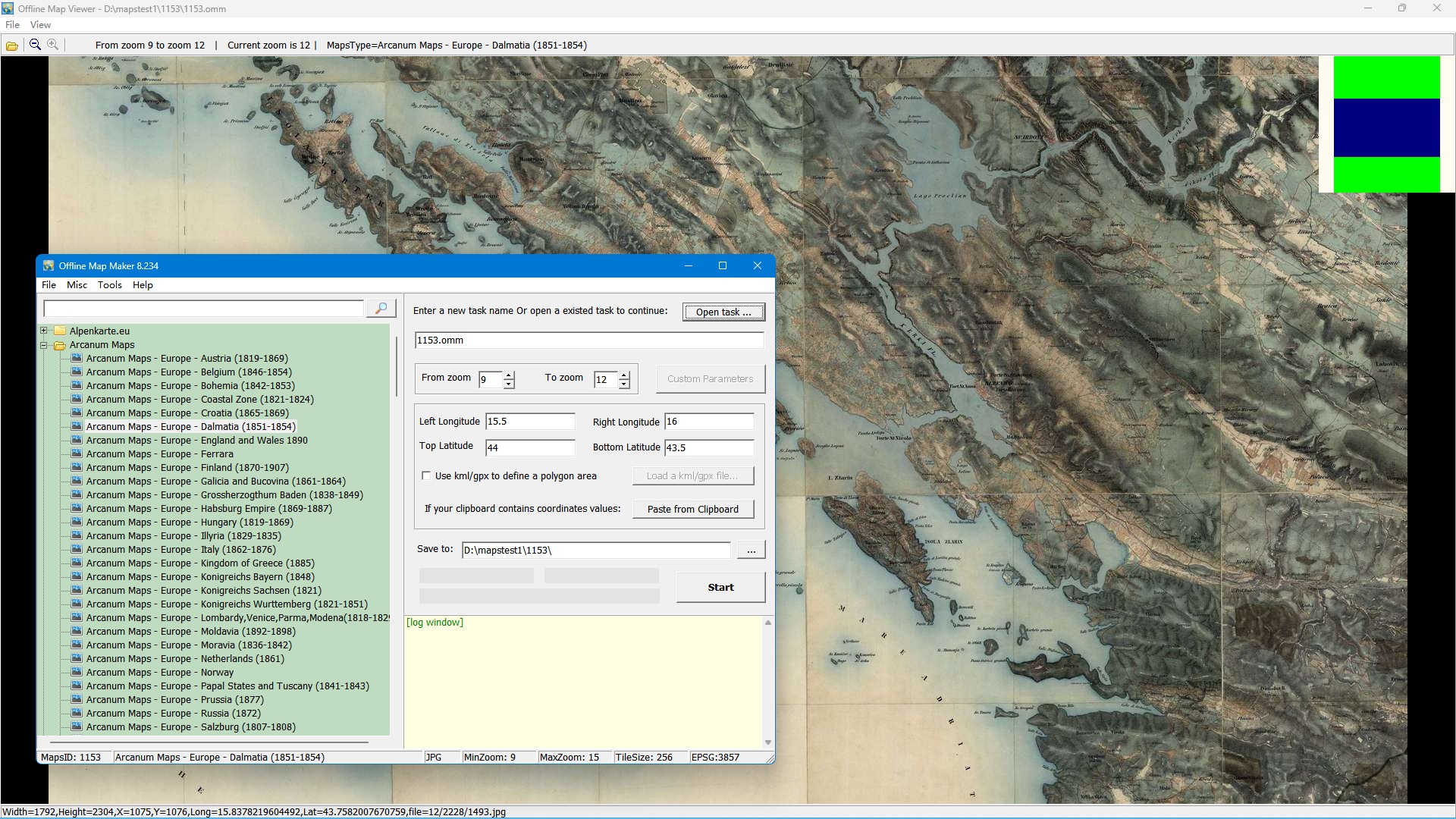Click the Dalmatia (1851-1854) map icon

pos(77,426)
